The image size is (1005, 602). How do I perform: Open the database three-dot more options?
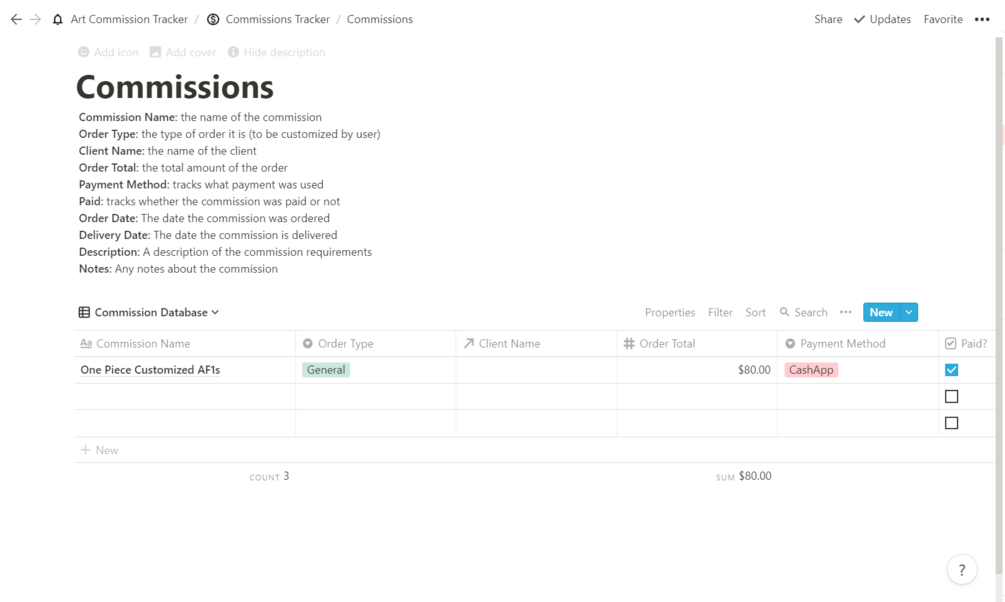click(x=846, y=312)
